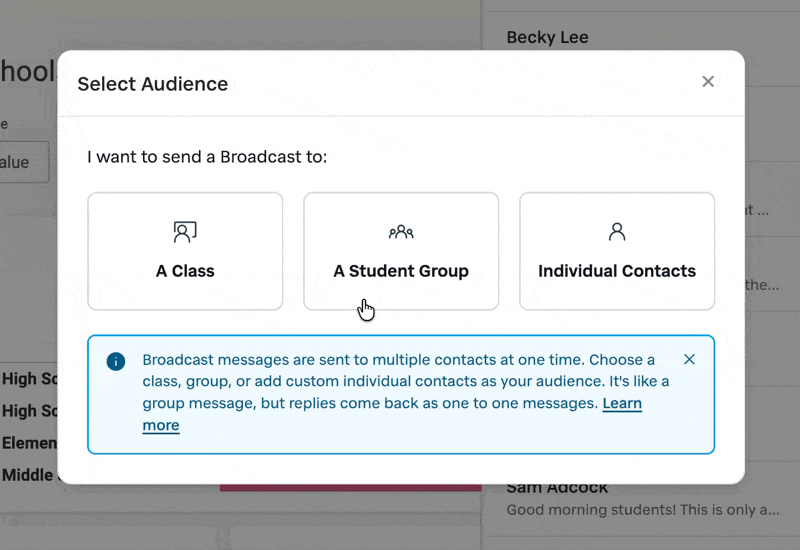
Task: Click the 'I want to send a Broadcast to:' text
Action: (207, 157)
